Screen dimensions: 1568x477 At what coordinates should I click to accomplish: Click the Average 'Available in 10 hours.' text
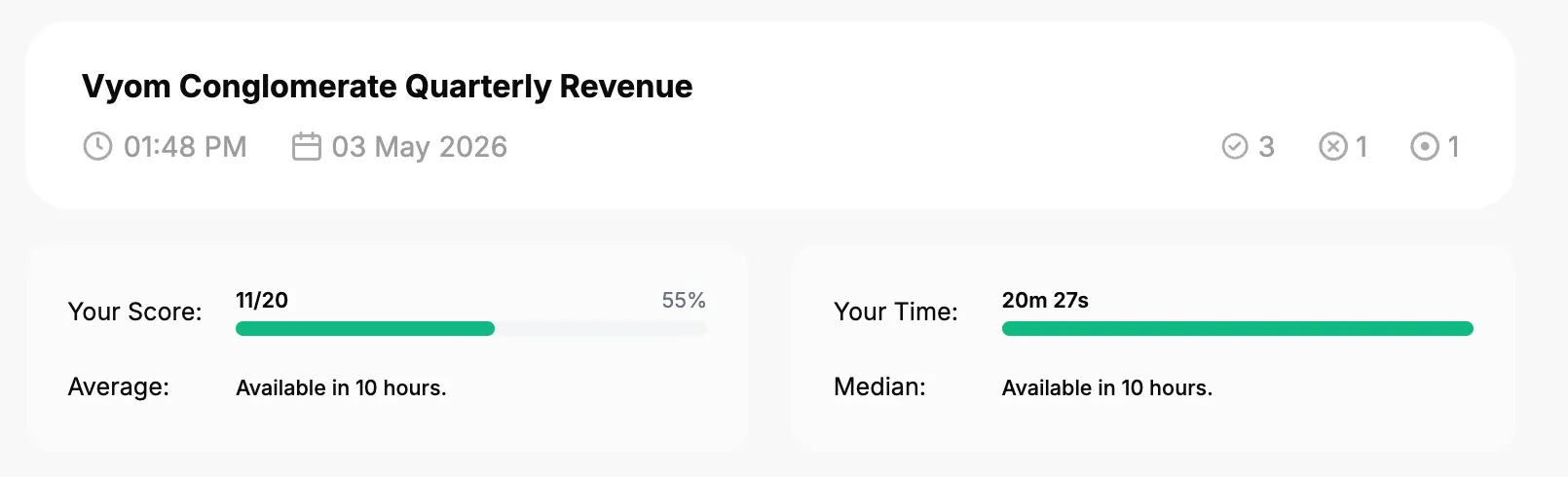click(341, 387)
